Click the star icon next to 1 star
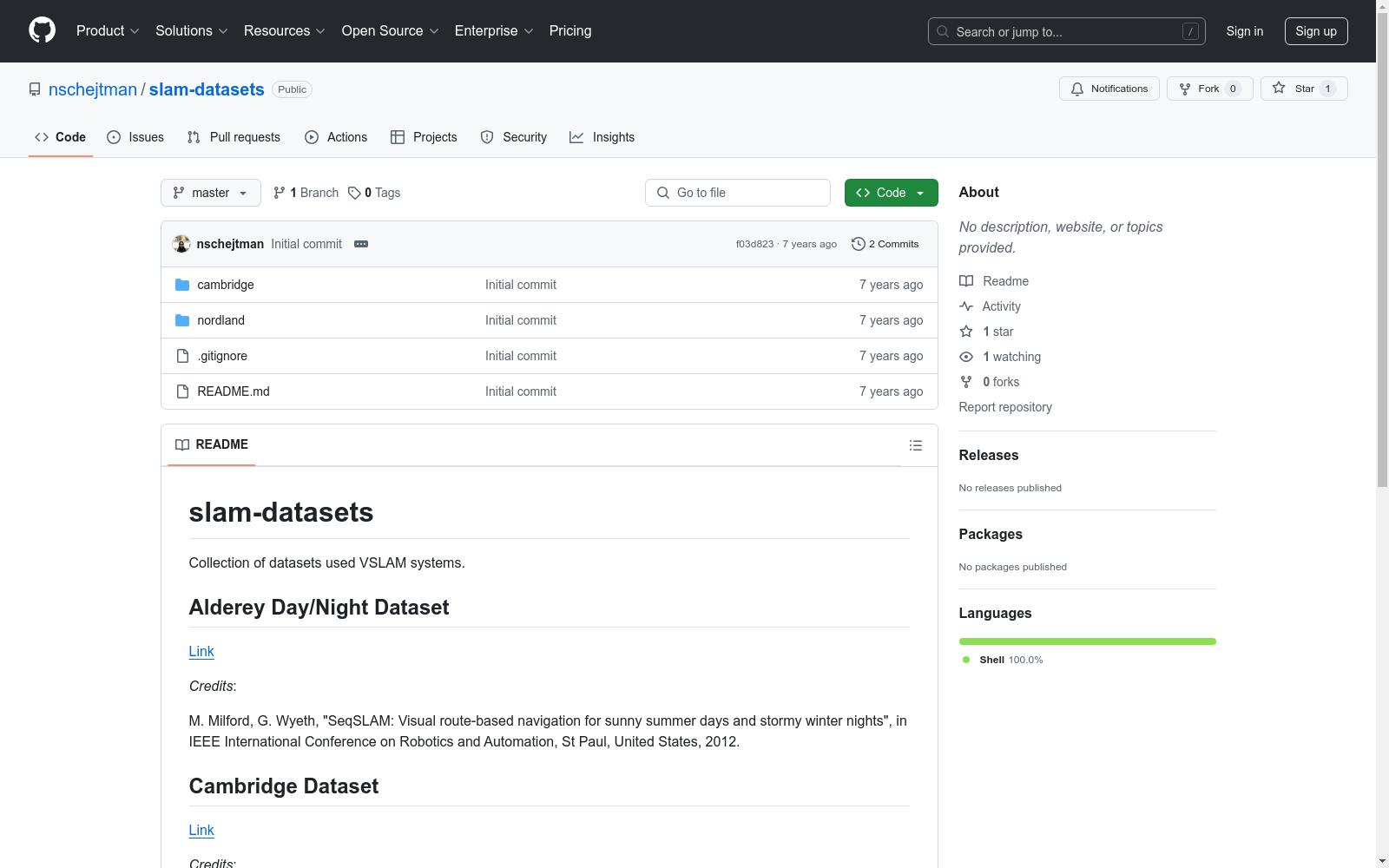Viewport: 1389px width, 868px height. click(966, 332)
